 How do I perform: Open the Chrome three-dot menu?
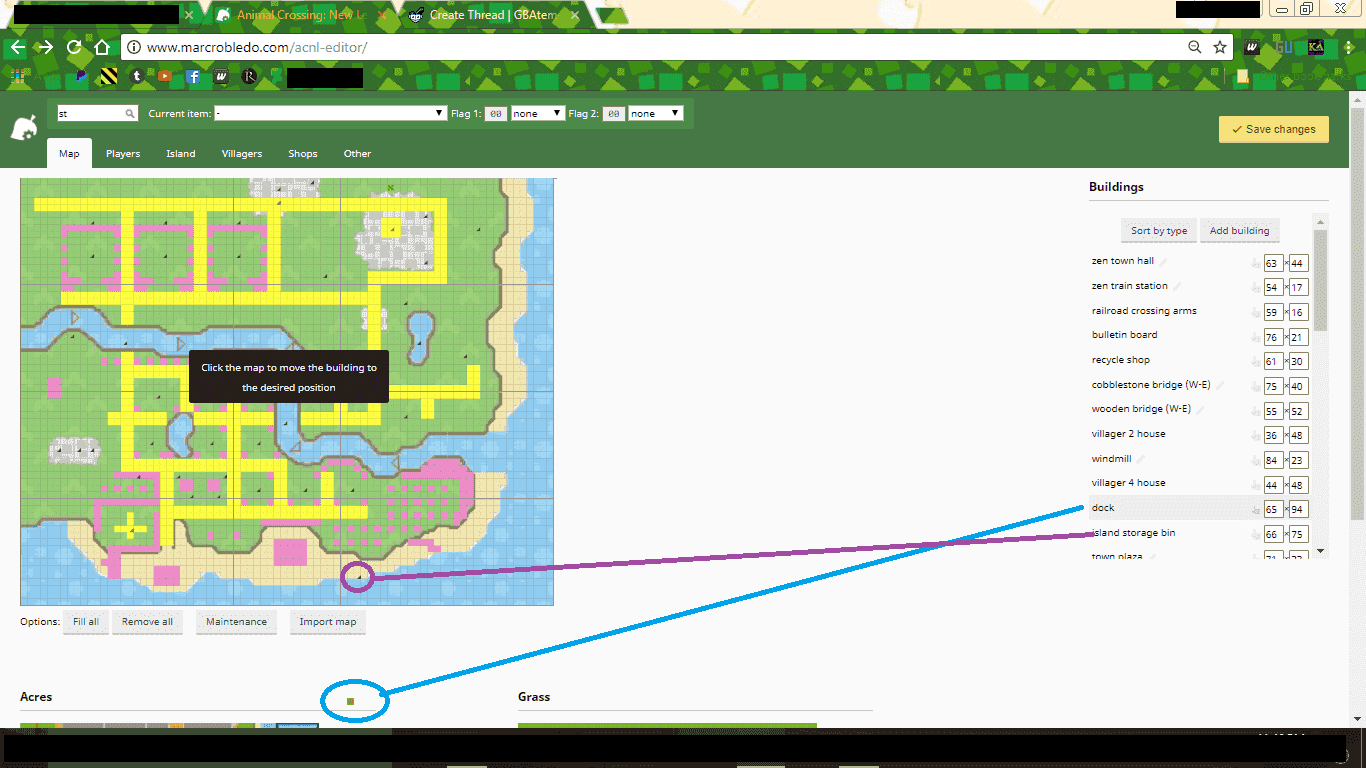(x=1348, y=47)
